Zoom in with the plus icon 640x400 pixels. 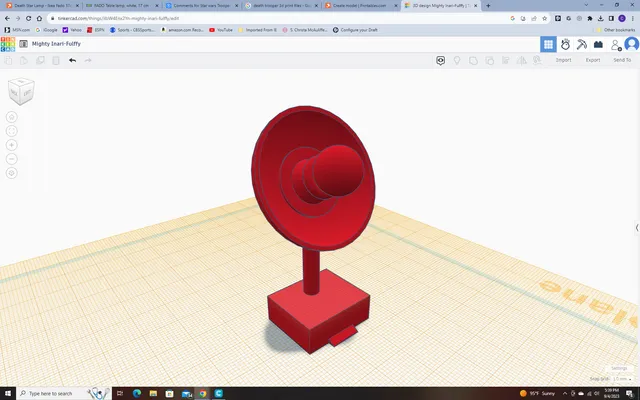[x=11, y=145]
